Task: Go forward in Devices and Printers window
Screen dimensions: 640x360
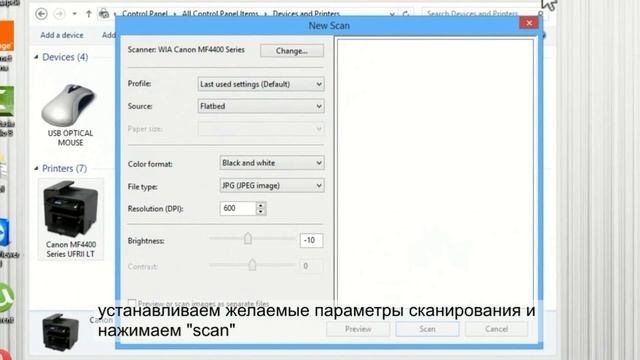Action: click(x=60, y=14)
